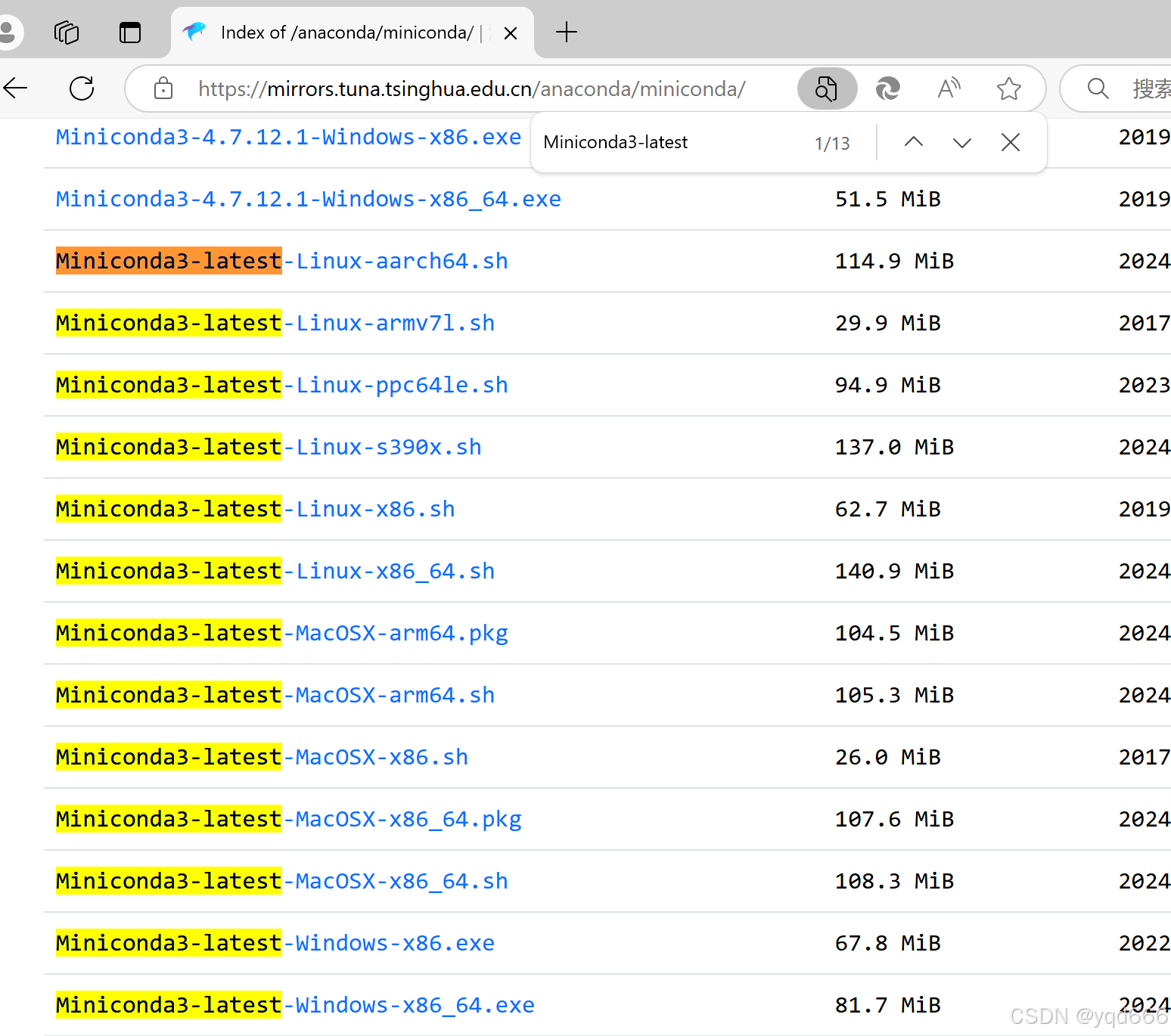
Task: Select the Index of /anaconda/miniconda/ tab
Action: click(353, 33)
